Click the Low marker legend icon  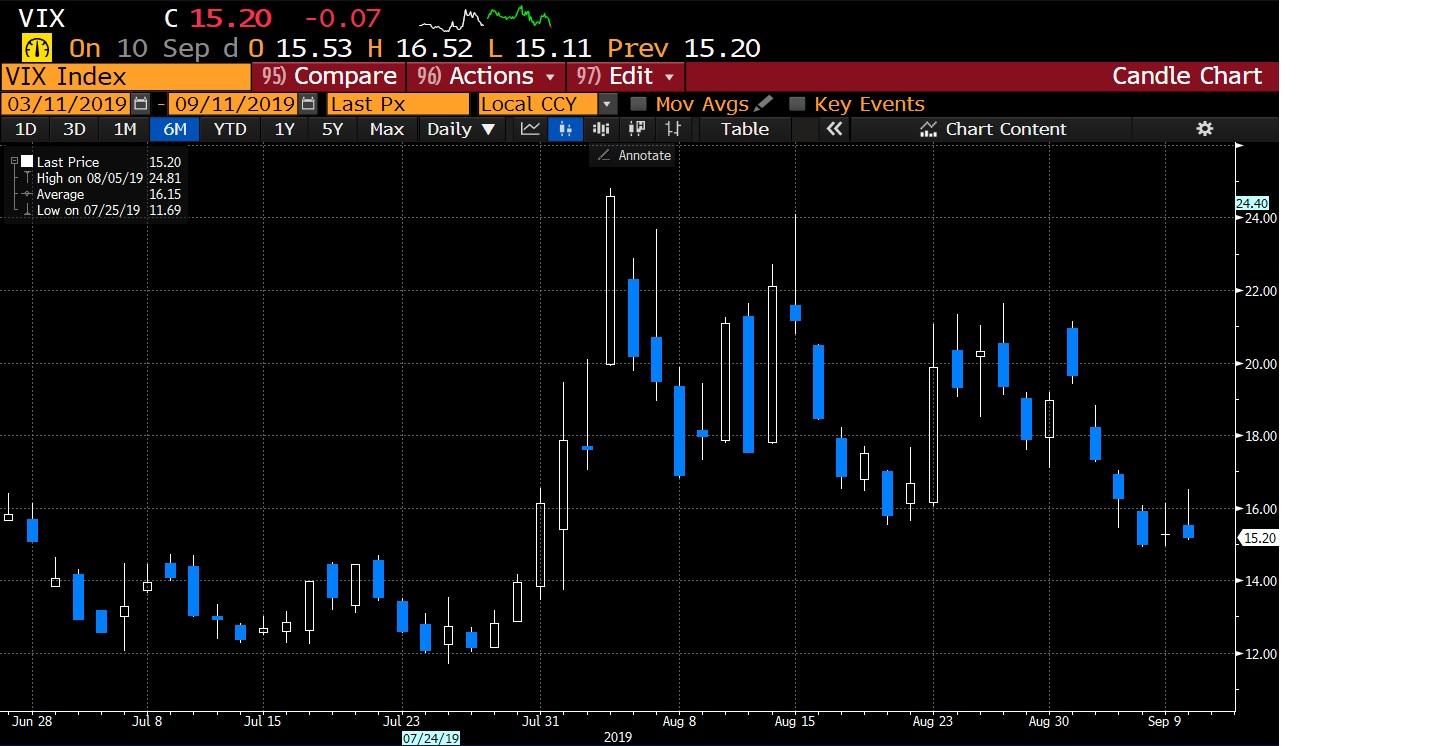click(x=27, y=210)
